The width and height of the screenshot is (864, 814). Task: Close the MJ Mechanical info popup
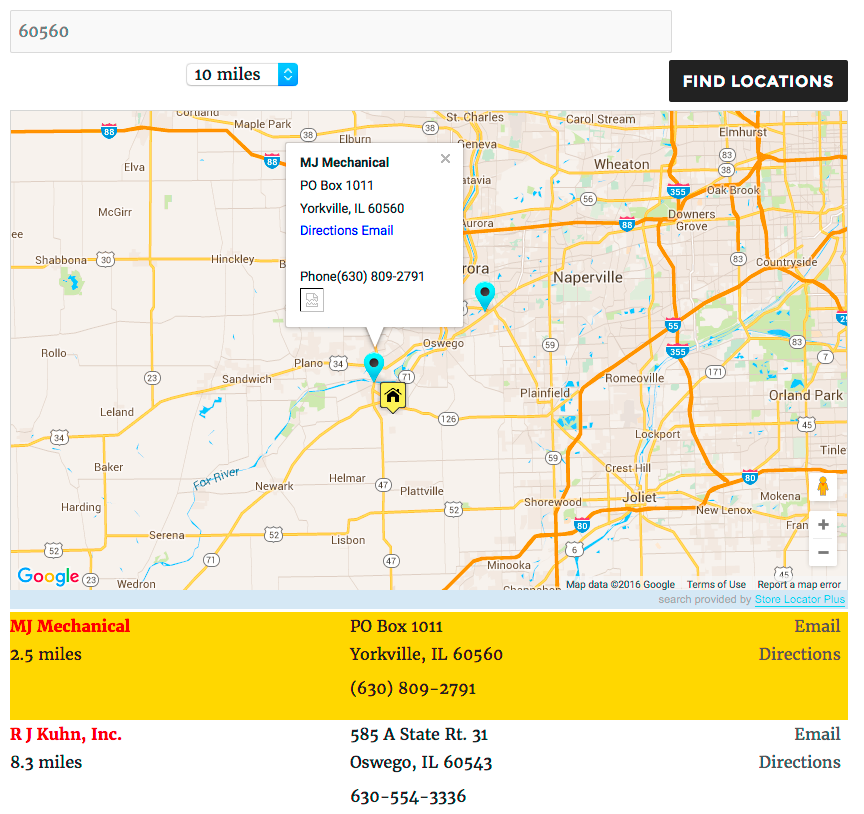coord(445,159)
